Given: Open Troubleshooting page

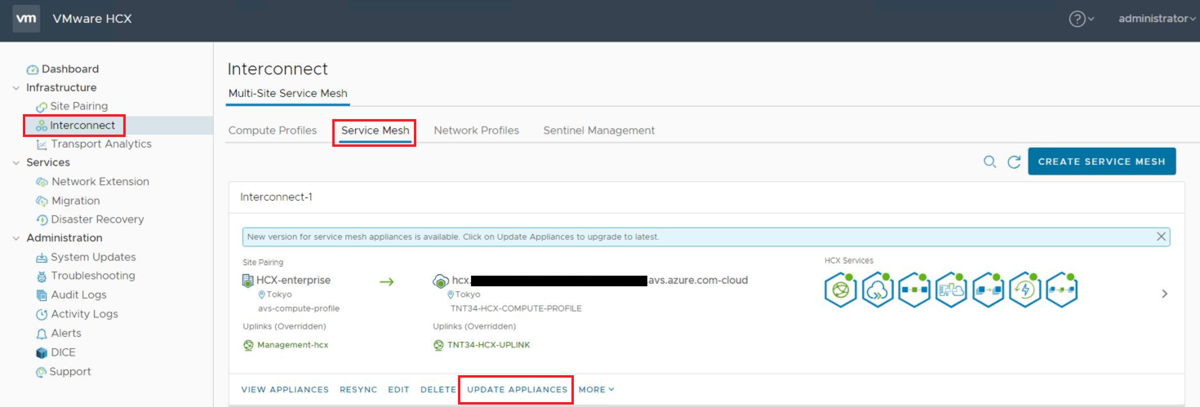Looking at the screenshot, I should (93, 276).
